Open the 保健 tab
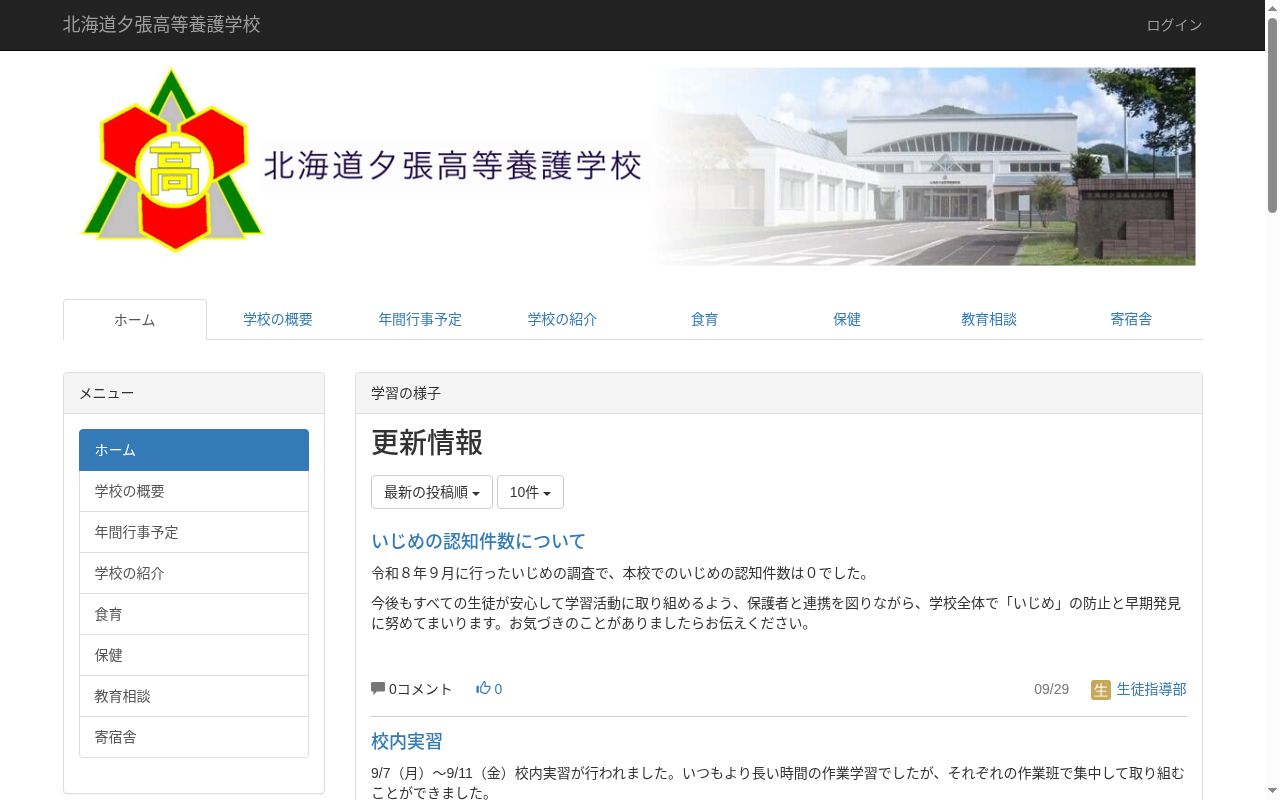This screenshot has width=1280, height=800. 847,319
